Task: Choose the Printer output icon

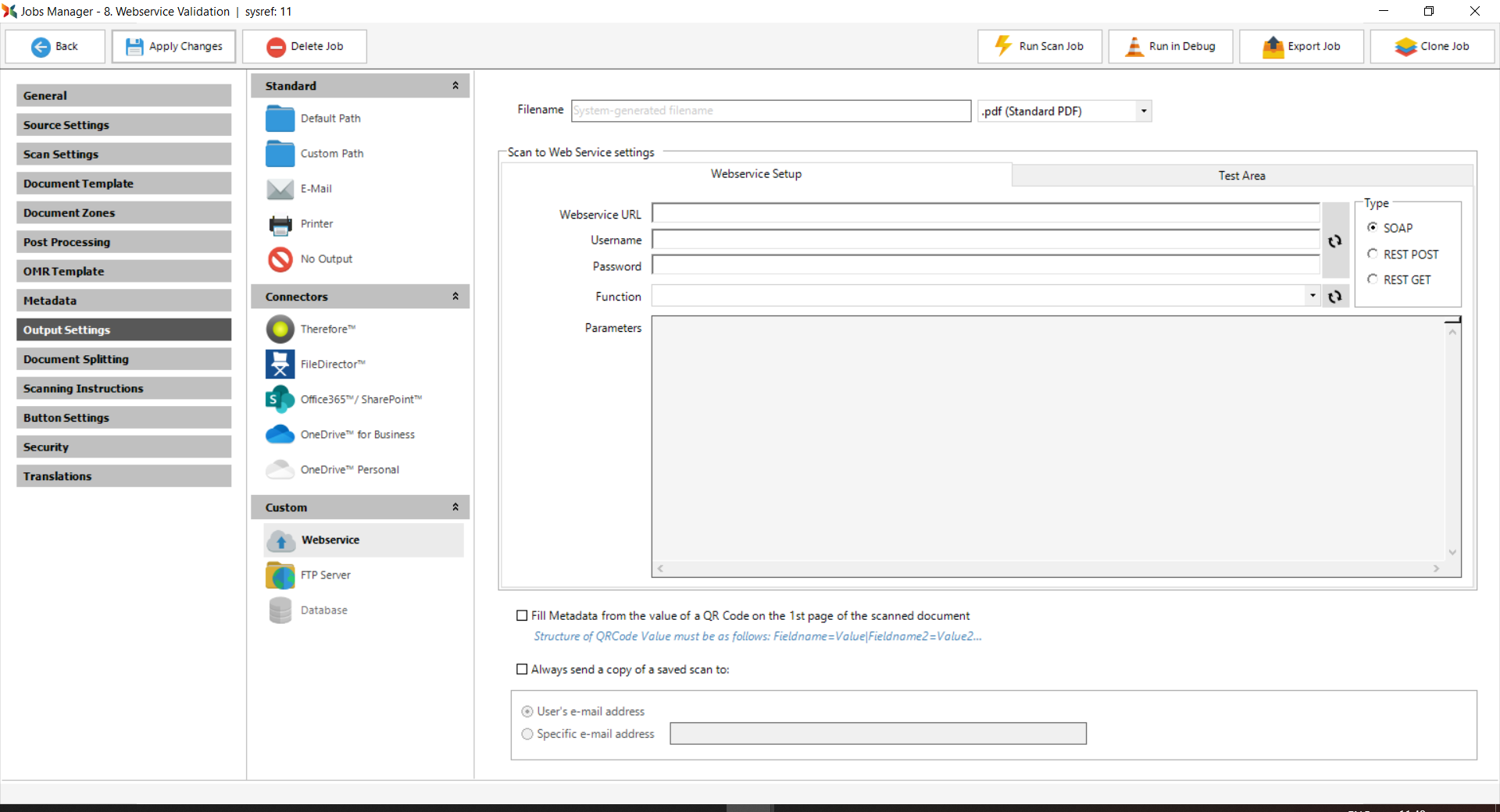Action: pyautogui.click(x=280, y=224)
